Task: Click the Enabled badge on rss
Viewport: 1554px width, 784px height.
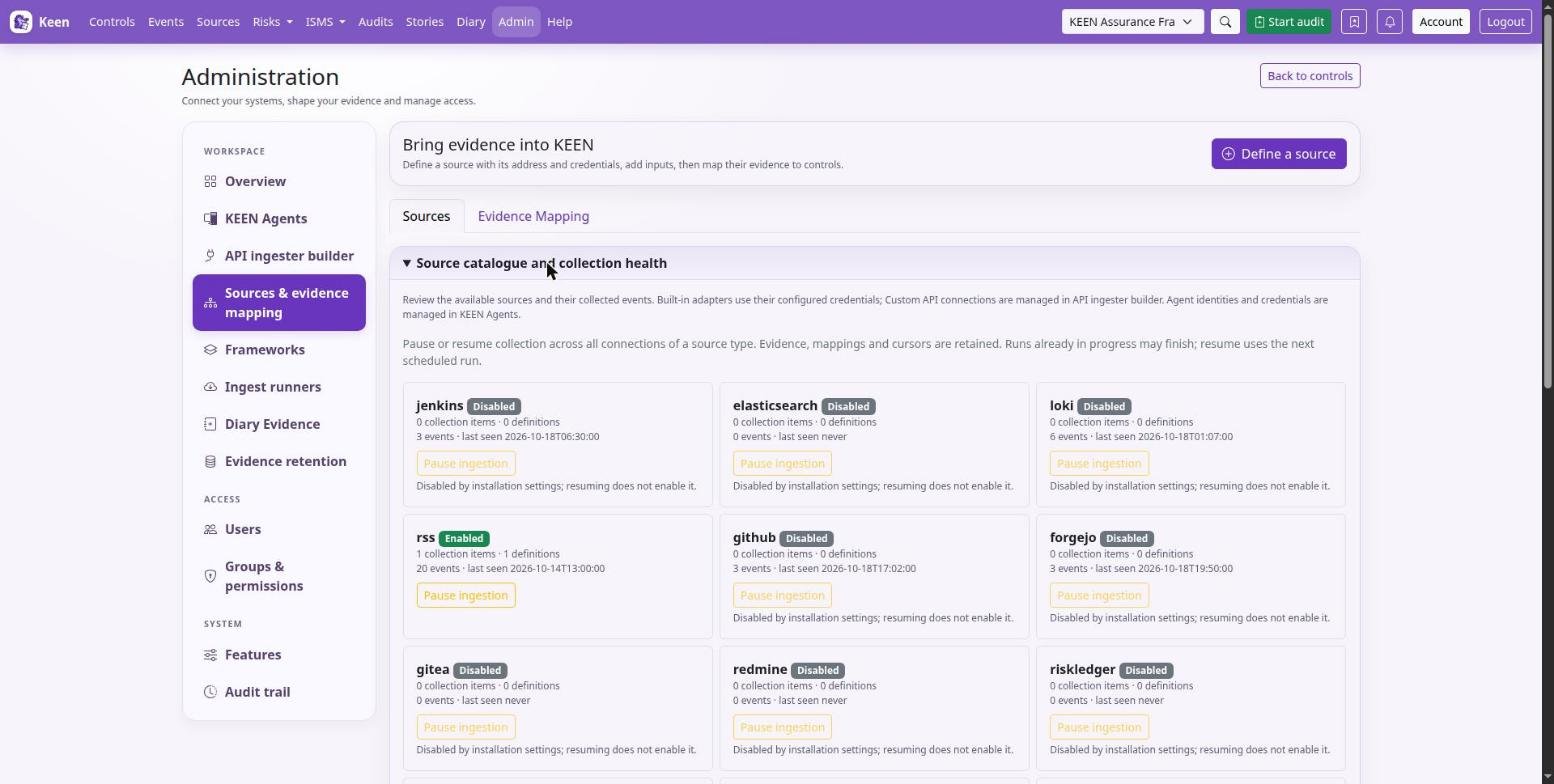Action: (464, 539)
